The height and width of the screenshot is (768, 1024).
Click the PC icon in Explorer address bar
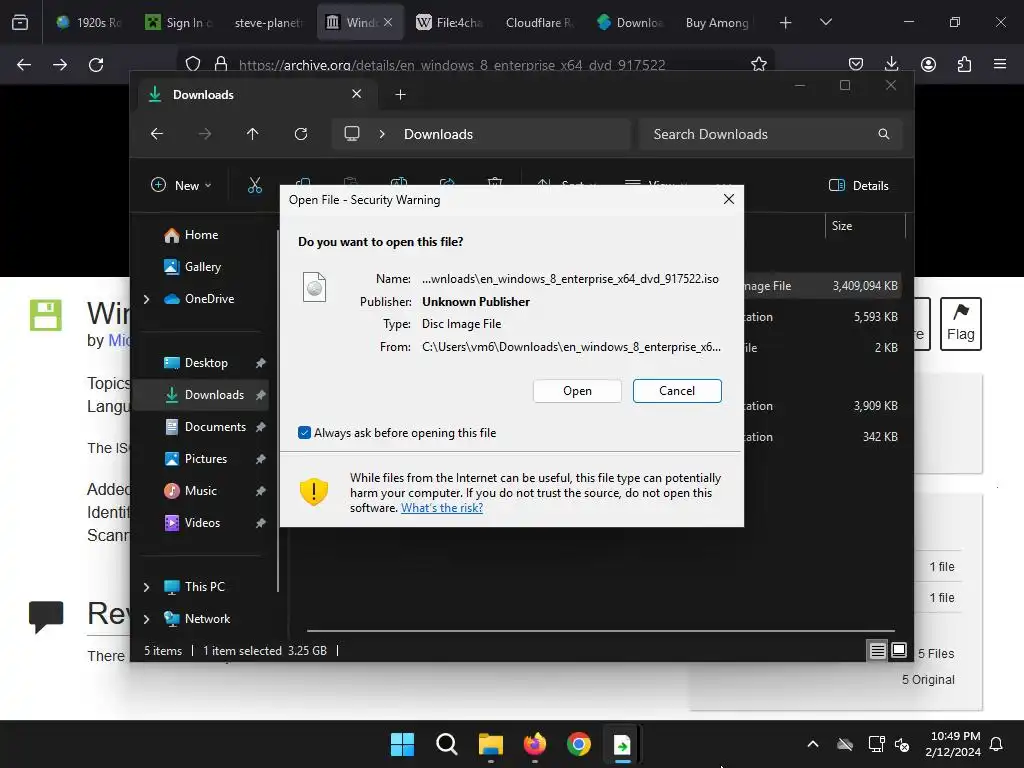coord(352,134)
